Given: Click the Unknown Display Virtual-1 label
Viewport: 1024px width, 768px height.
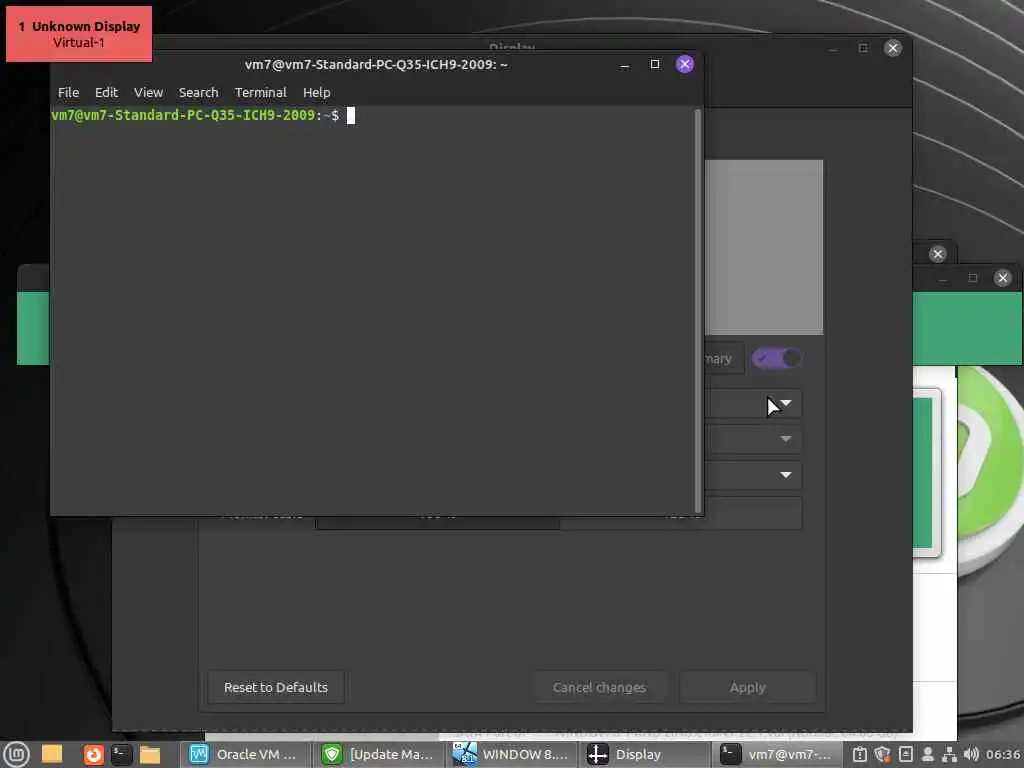Looking at the screenshot, I should pos(79,34).
